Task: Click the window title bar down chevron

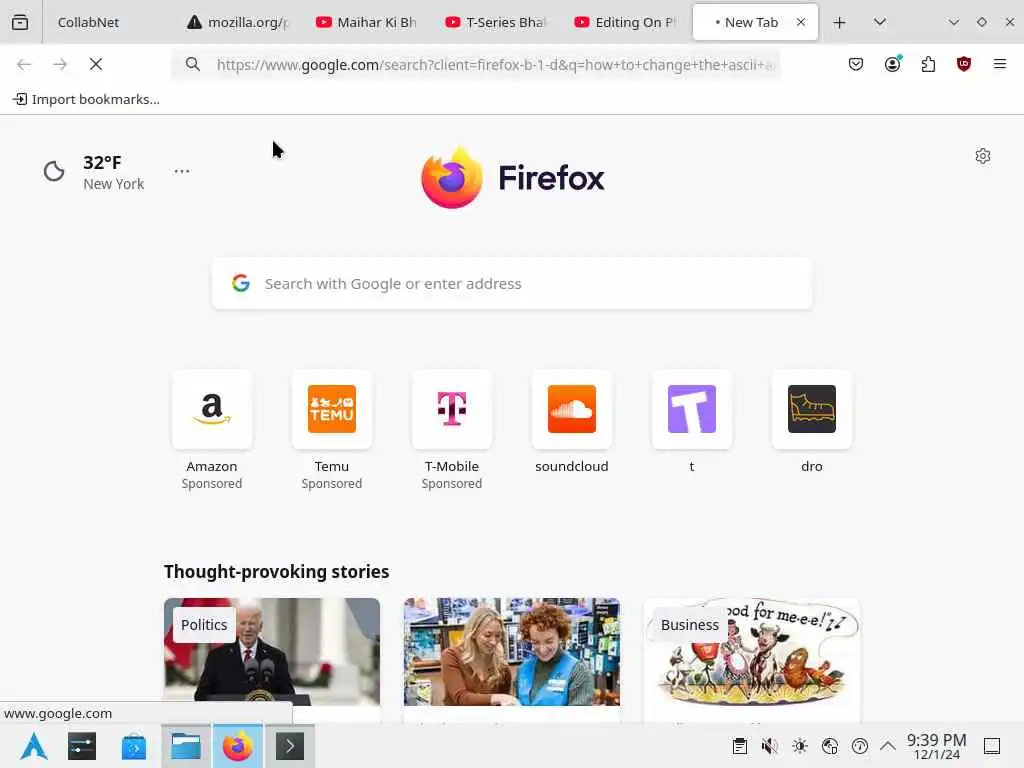Action: pyautogui.click(x=953, y=22)
